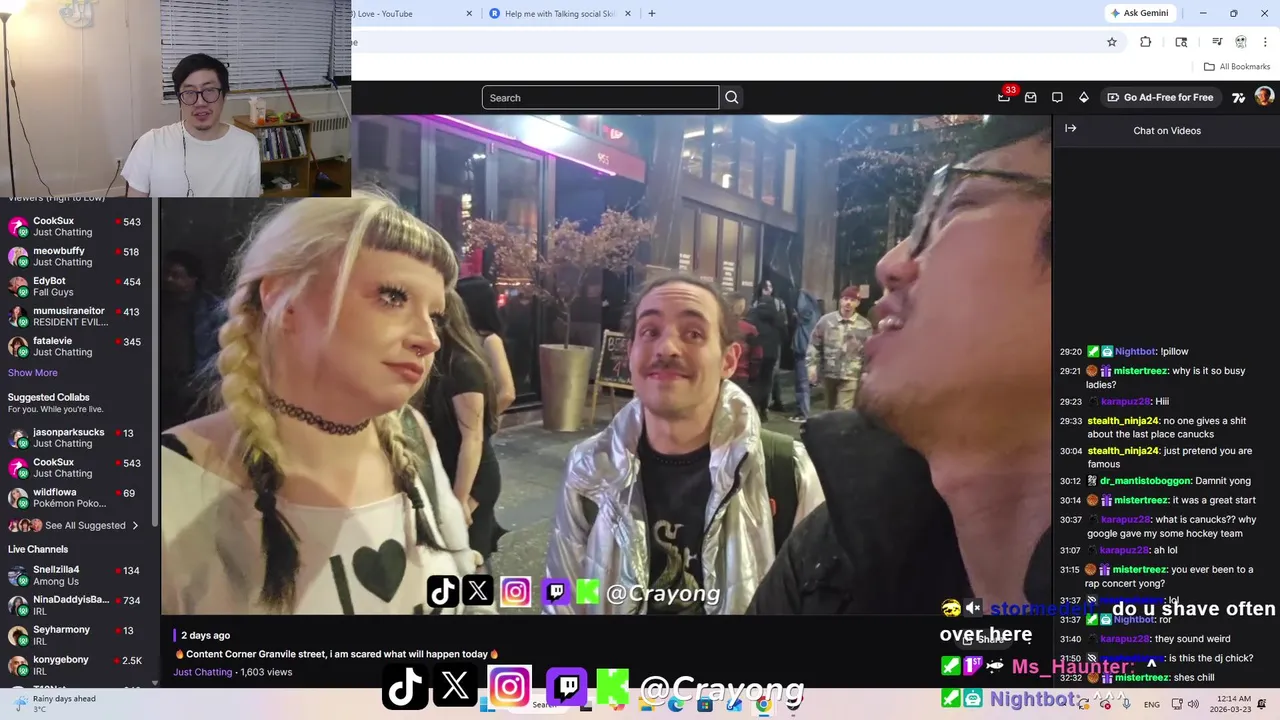1280x720 pixels.
Task: Click the ENG language indicator in taskbar
Action: coord(1152,704)
